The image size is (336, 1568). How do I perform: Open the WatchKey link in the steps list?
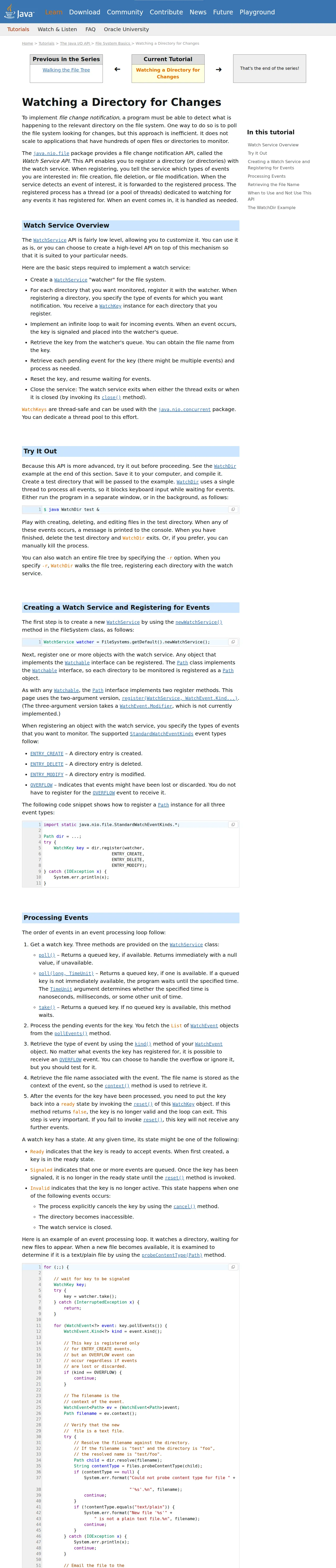110,306
